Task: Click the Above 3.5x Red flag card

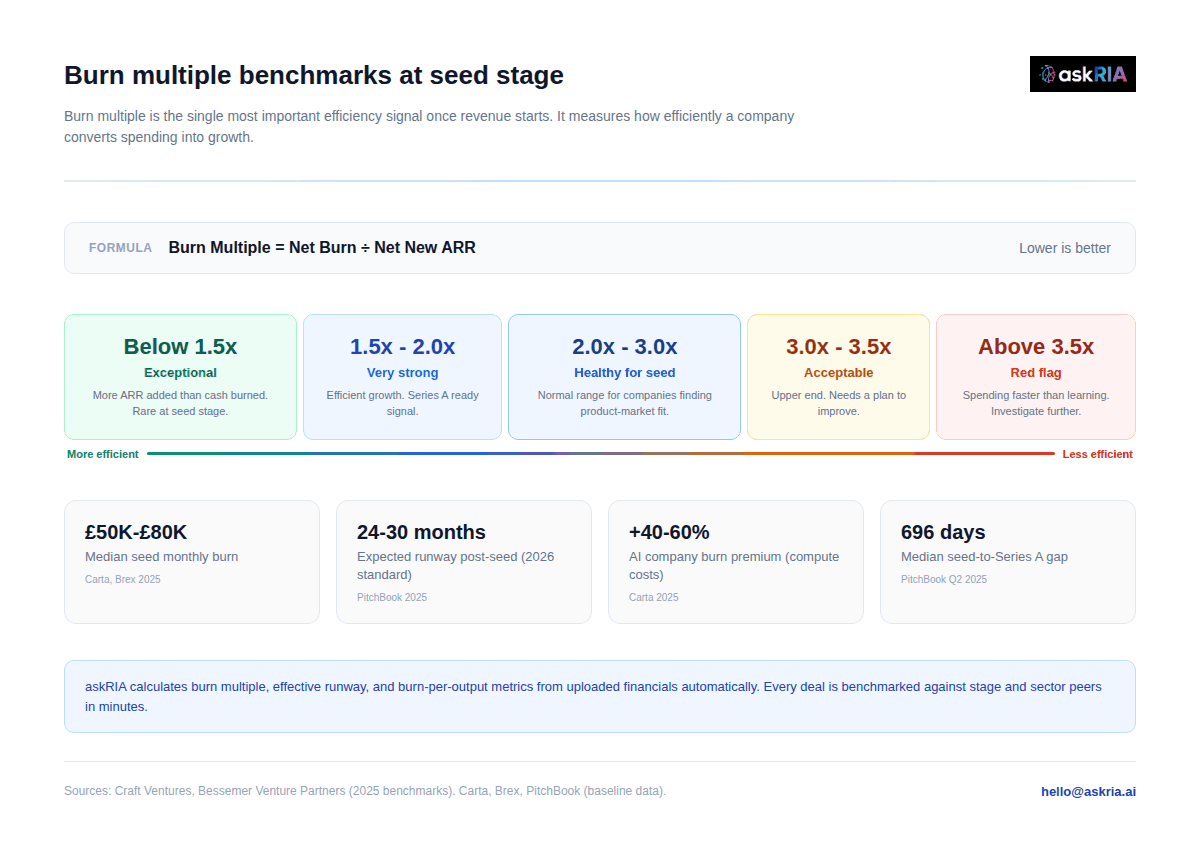Action: [1035, 377]
